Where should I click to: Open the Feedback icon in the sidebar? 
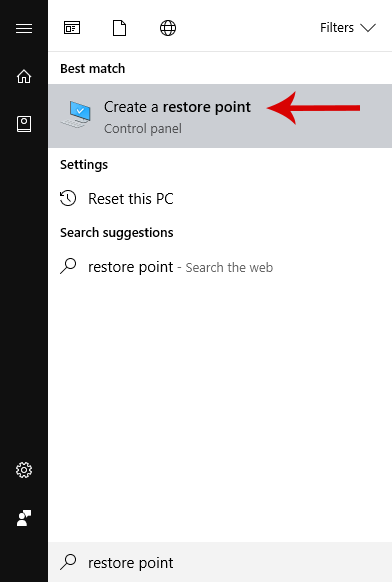[24, 518]
